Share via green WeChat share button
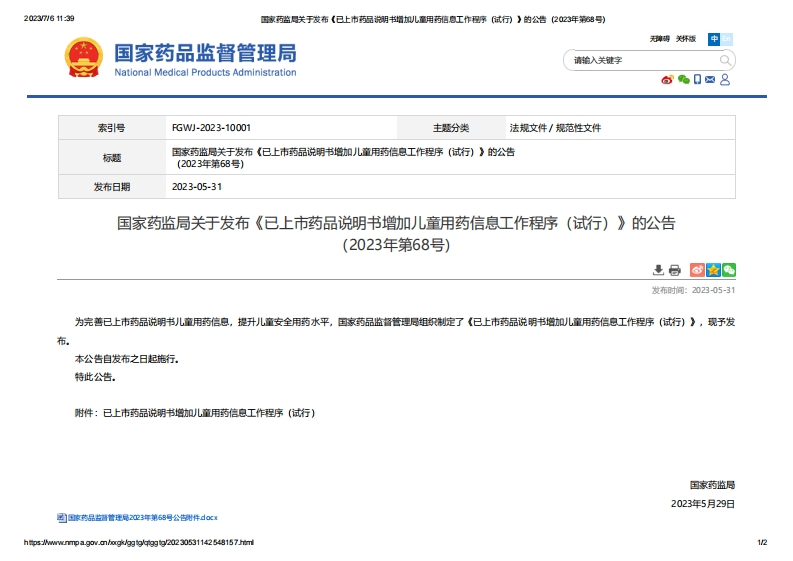 click(x=729, y=270)
